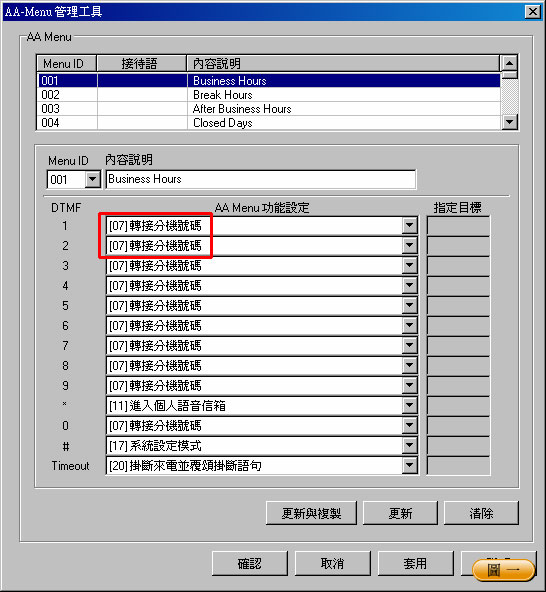Click the list scroll down arrow
Screen dimensions: 546x592
coord(509,122)
